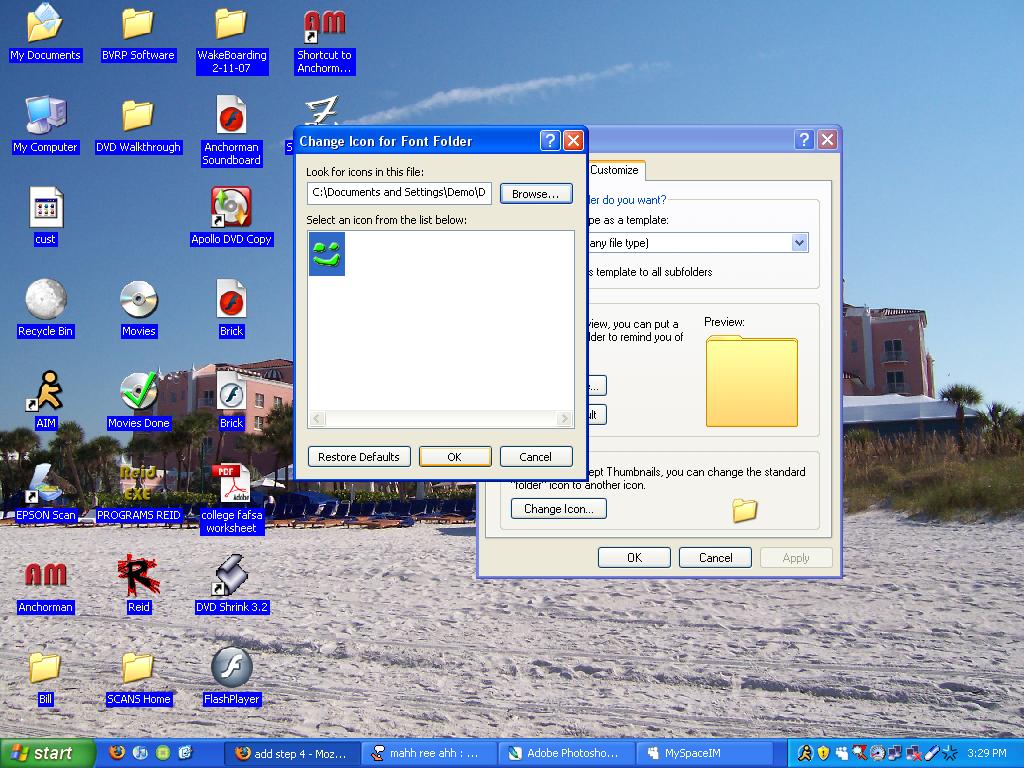Click the EPSON Scan shortcut icon
This screenshot has width=1024, height=768.
click(x=45, y=483)
